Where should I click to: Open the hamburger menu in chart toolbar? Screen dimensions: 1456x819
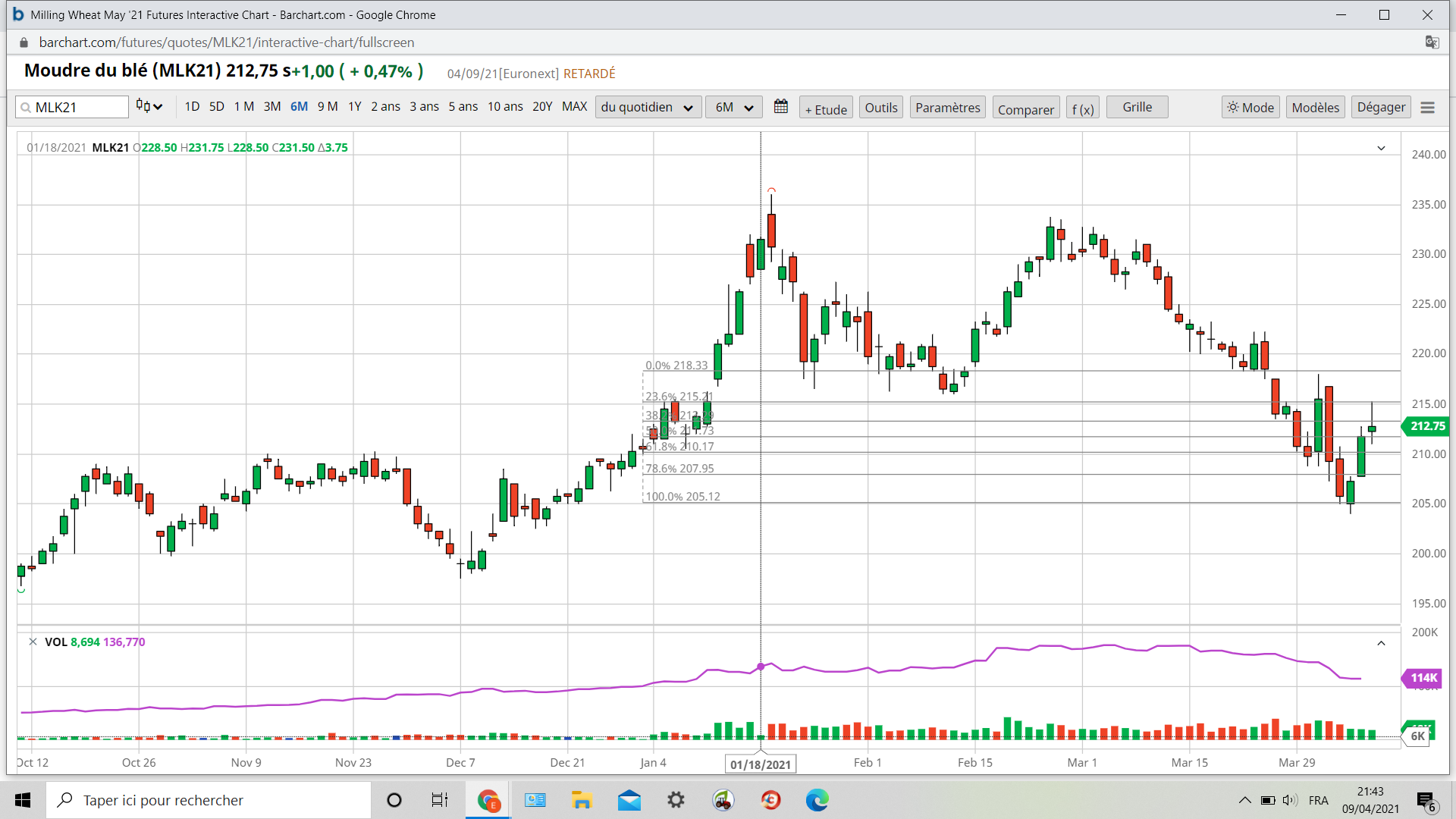click(1427, 108)
